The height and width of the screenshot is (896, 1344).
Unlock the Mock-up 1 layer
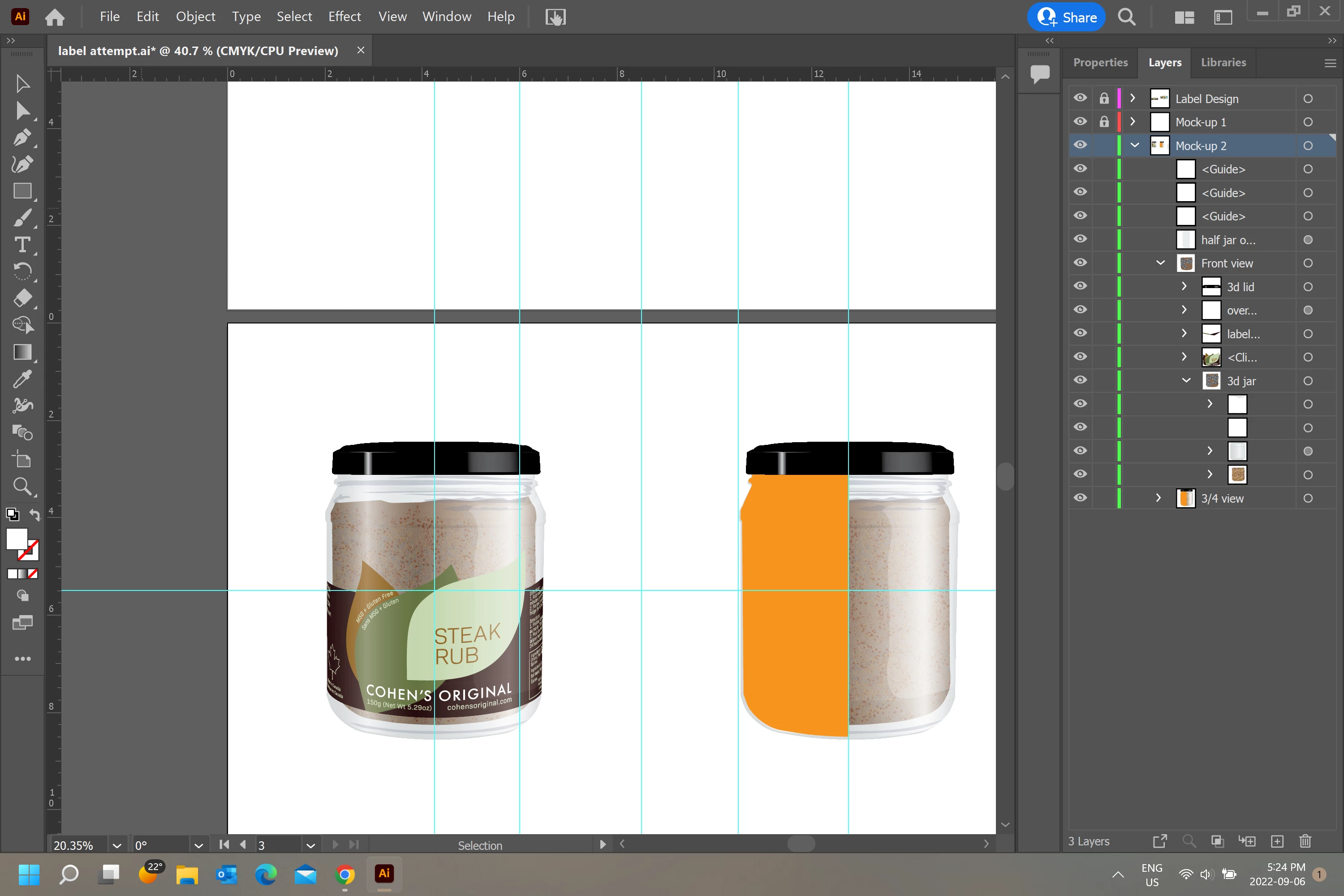(x=1104, y=122)
